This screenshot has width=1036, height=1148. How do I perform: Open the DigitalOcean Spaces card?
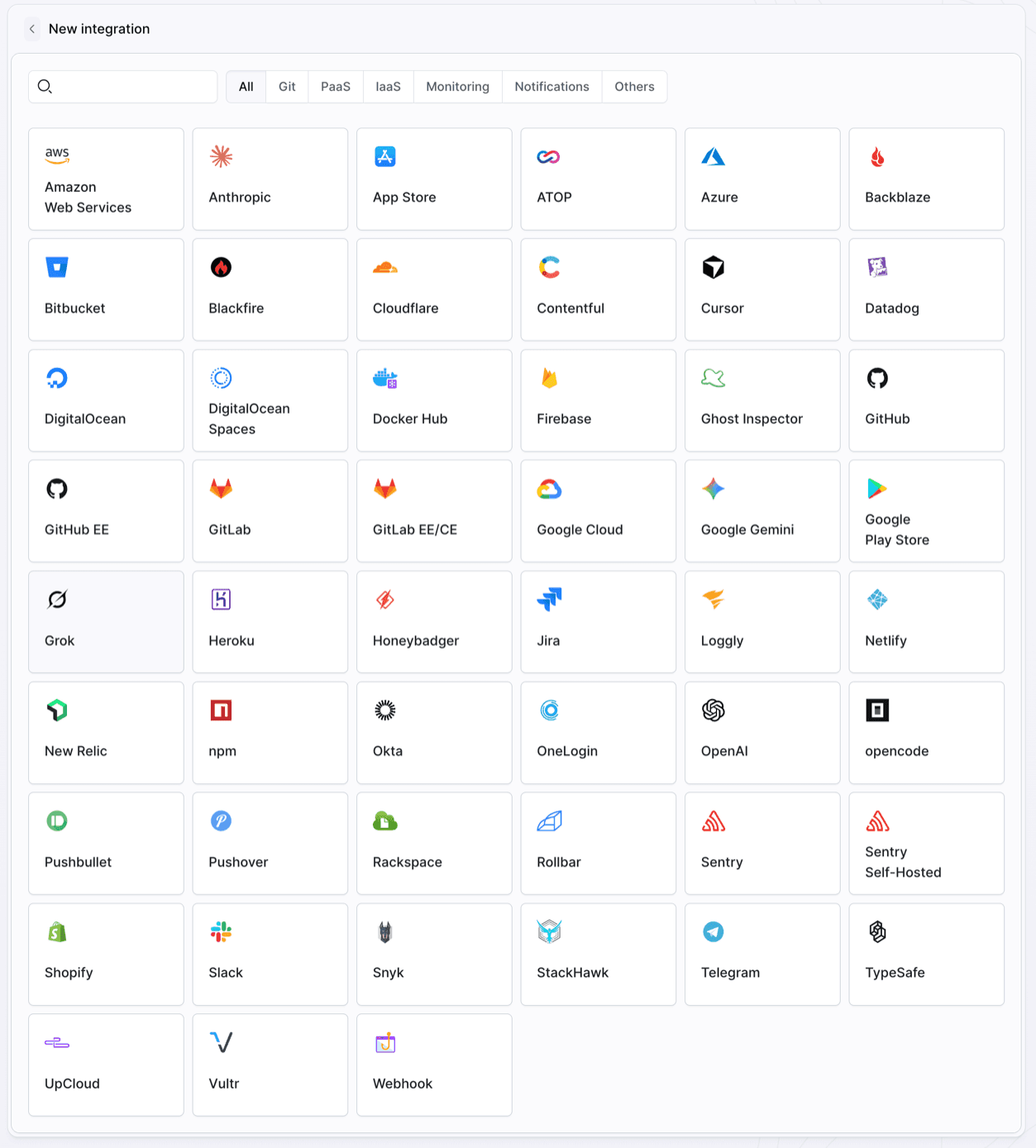(x=270, y=400)
